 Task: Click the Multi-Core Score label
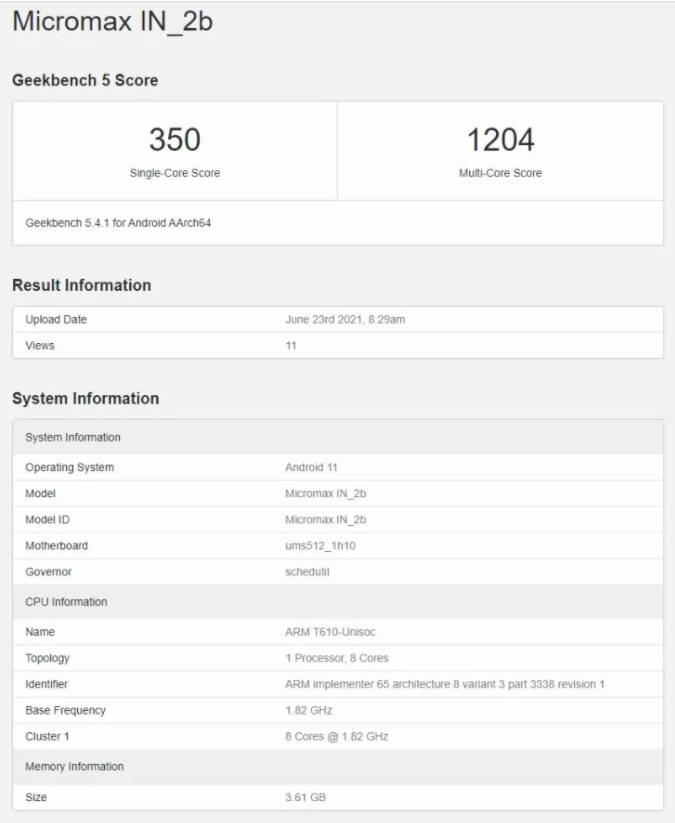pos(500,173)
